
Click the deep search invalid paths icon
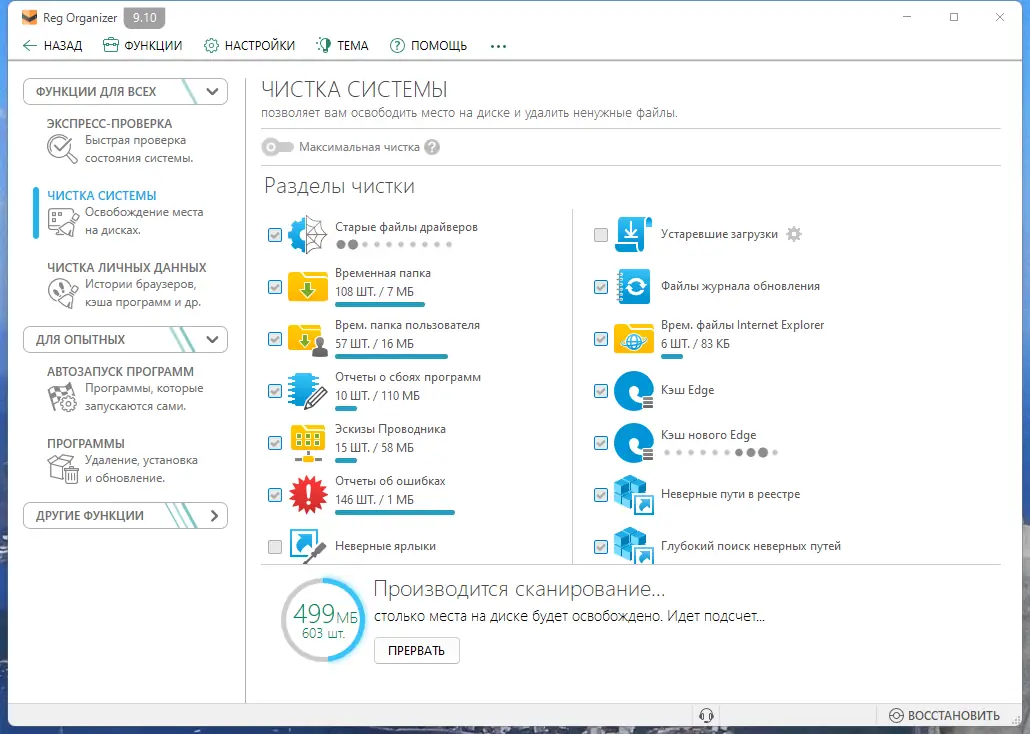pyautogui.click(x=633, y=545)
